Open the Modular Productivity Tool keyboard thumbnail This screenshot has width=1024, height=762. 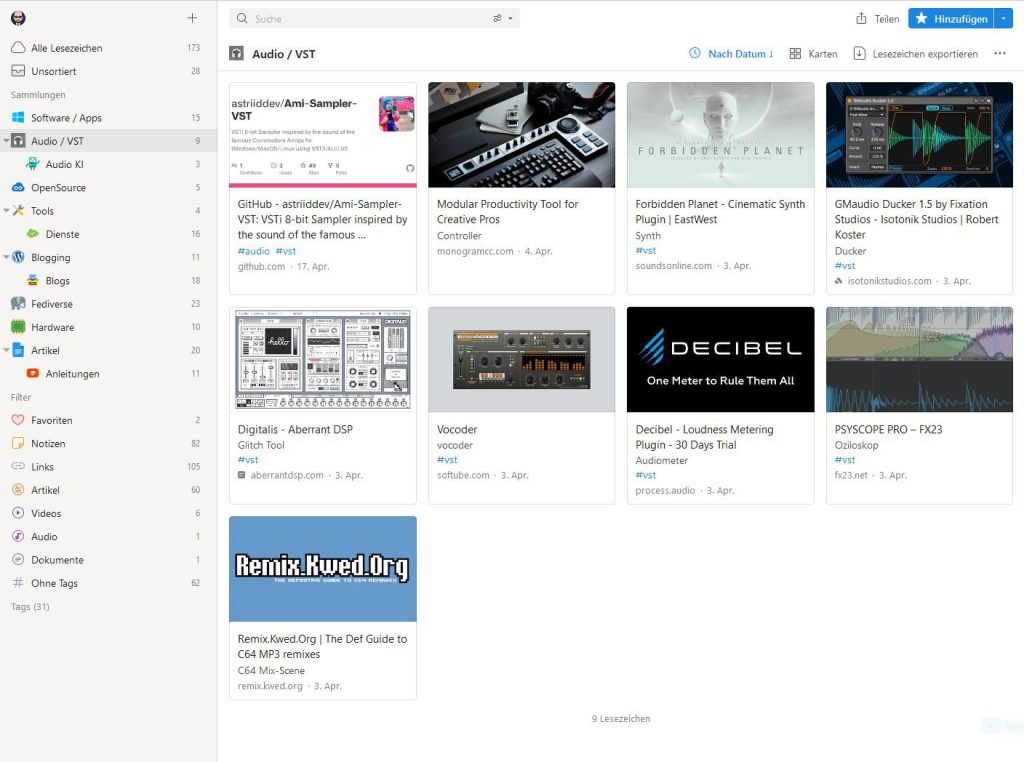[522, 135]
